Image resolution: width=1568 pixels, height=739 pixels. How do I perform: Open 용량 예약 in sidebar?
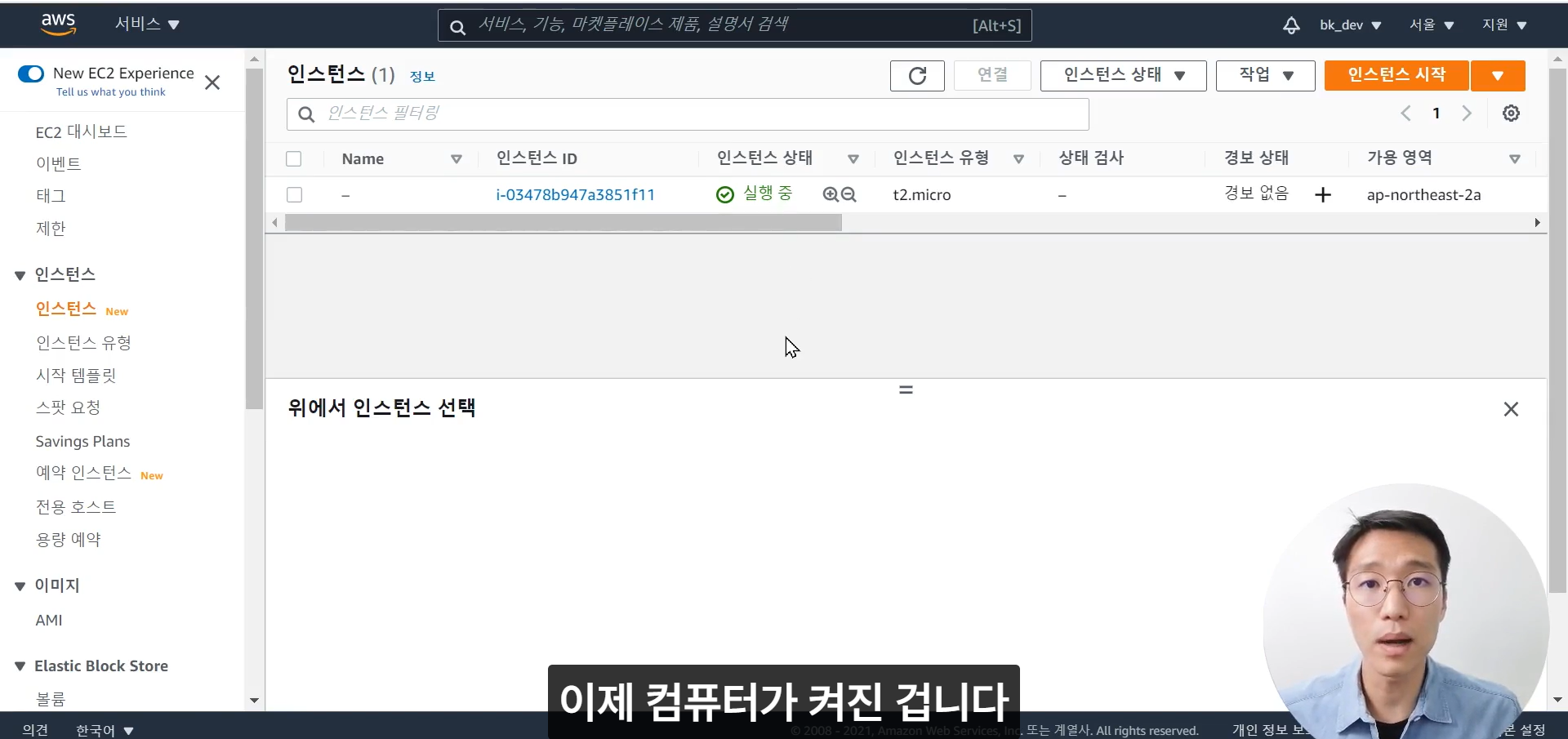pos(69,540)
